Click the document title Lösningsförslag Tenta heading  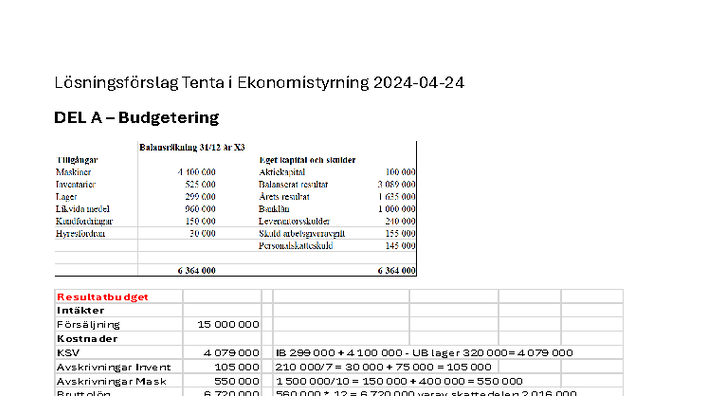click(259, 83)
